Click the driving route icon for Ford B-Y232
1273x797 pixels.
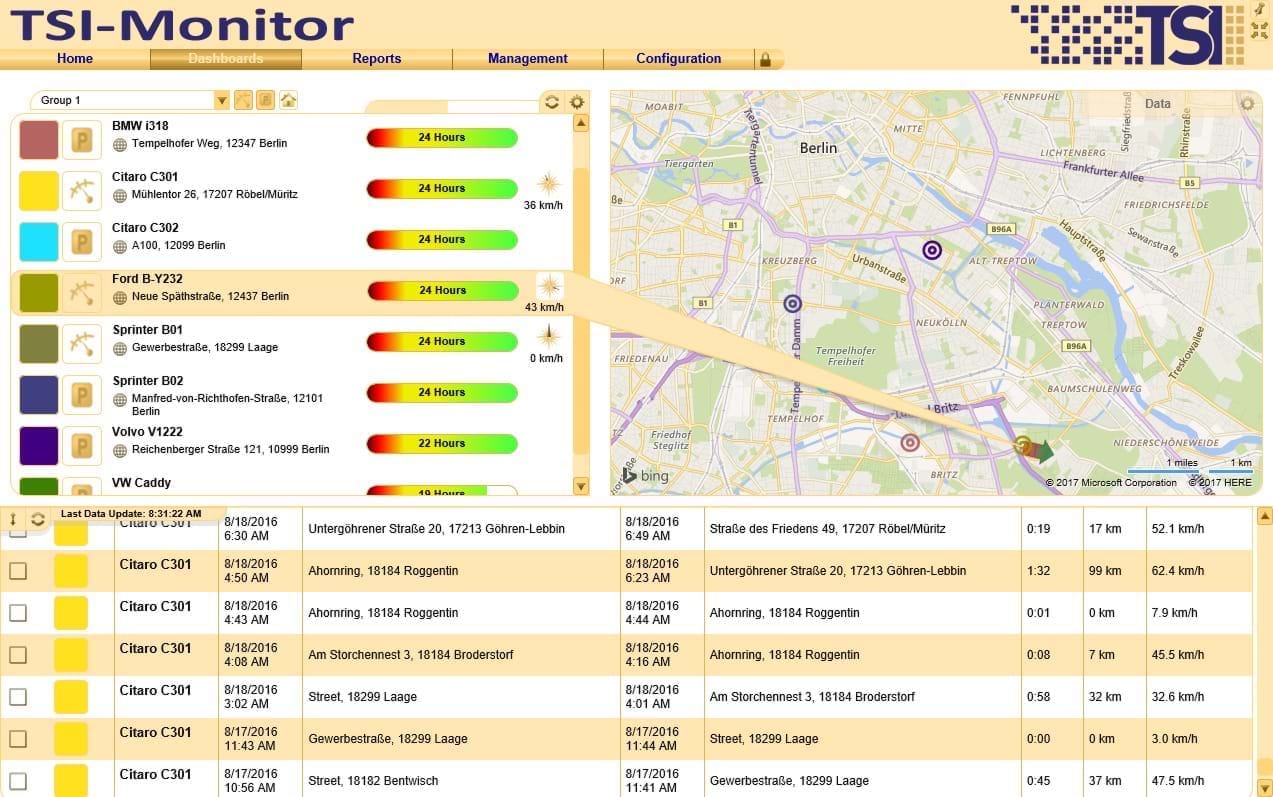click(x=82, y=293)
